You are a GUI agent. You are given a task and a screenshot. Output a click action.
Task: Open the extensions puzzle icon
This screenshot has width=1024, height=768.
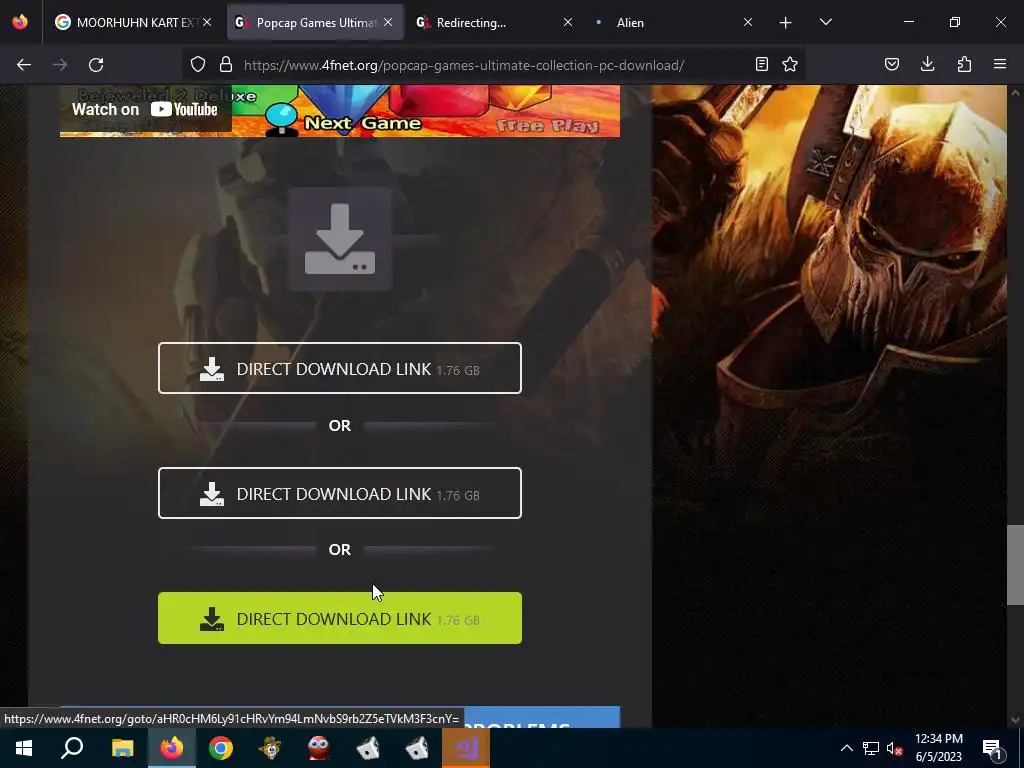[964, 65]
